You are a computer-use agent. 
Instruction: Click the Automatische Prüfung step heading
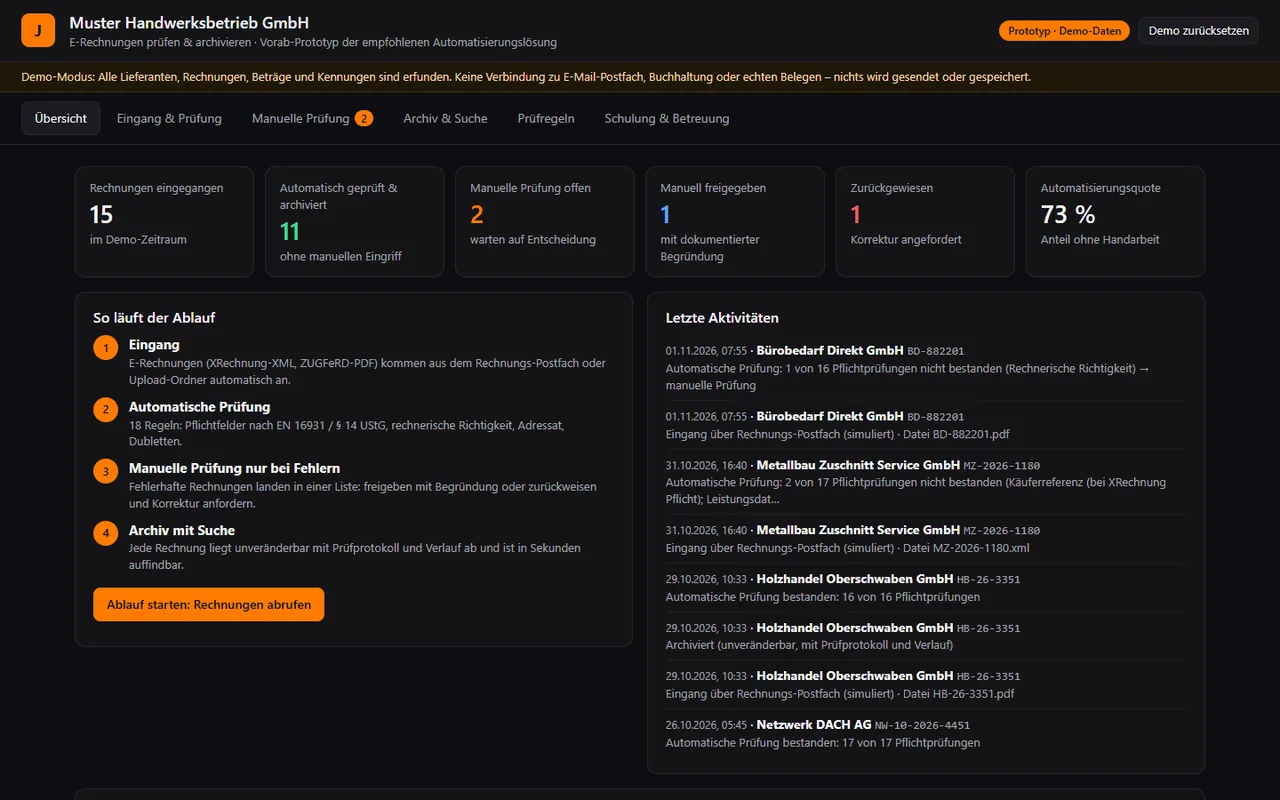[x=199, y=407]
